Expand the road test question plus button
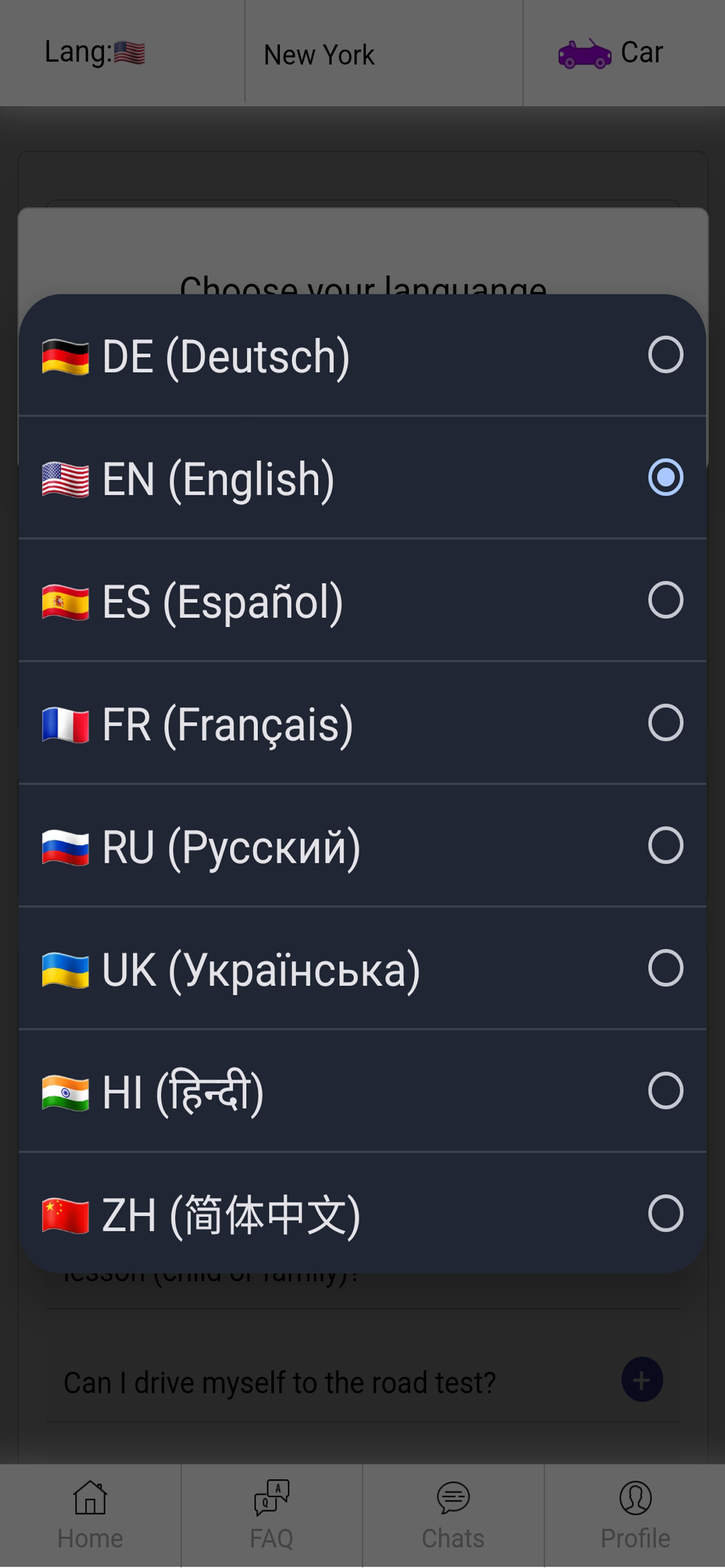Viewport: 725px width, 1568px height. click(641, 1380)
